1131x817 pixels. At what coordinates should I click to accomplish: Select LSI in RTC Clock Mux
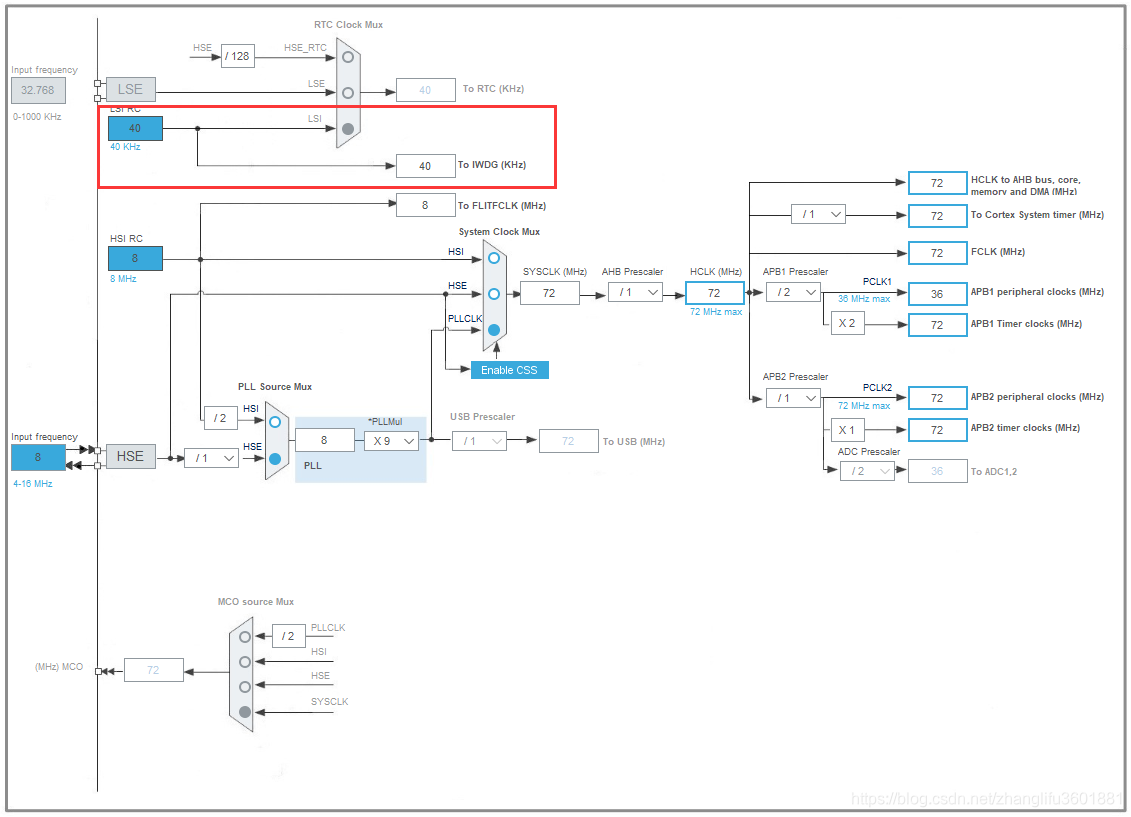348,129
